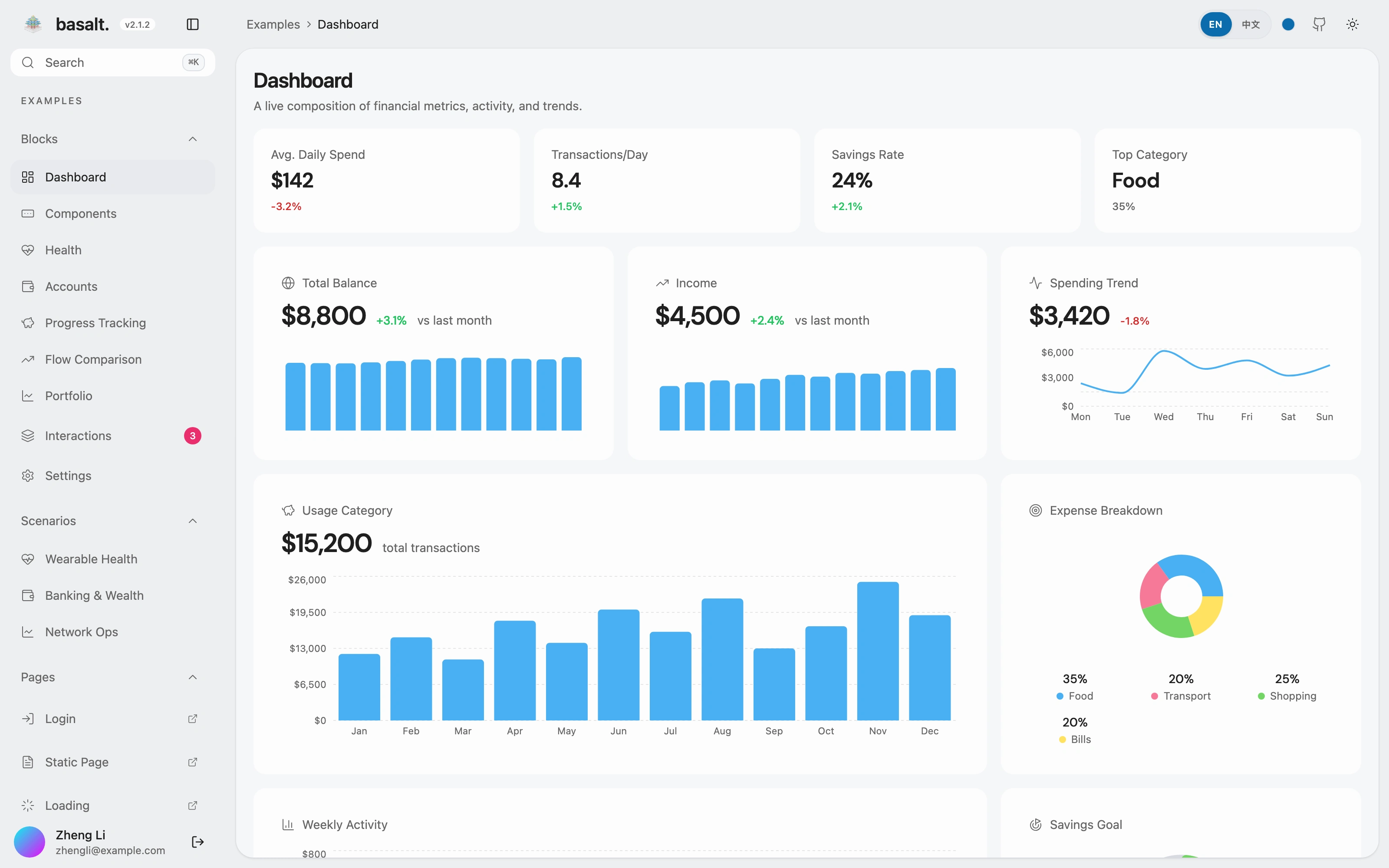Image resolution: width=1389 pixels, height=868 pixels.
Task: Click the blue theme color dot
Action: click(x=1288, y=24)
